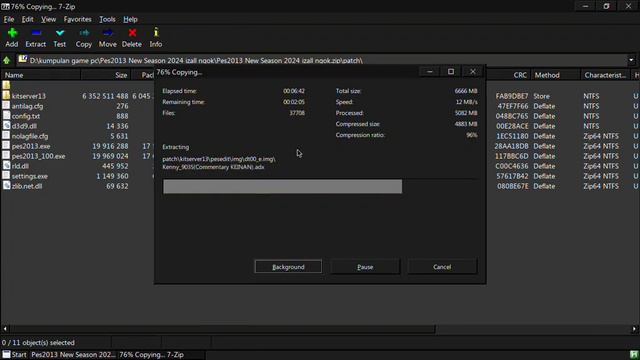Open the View menu
Screen dimensions: 640x360
48,19
